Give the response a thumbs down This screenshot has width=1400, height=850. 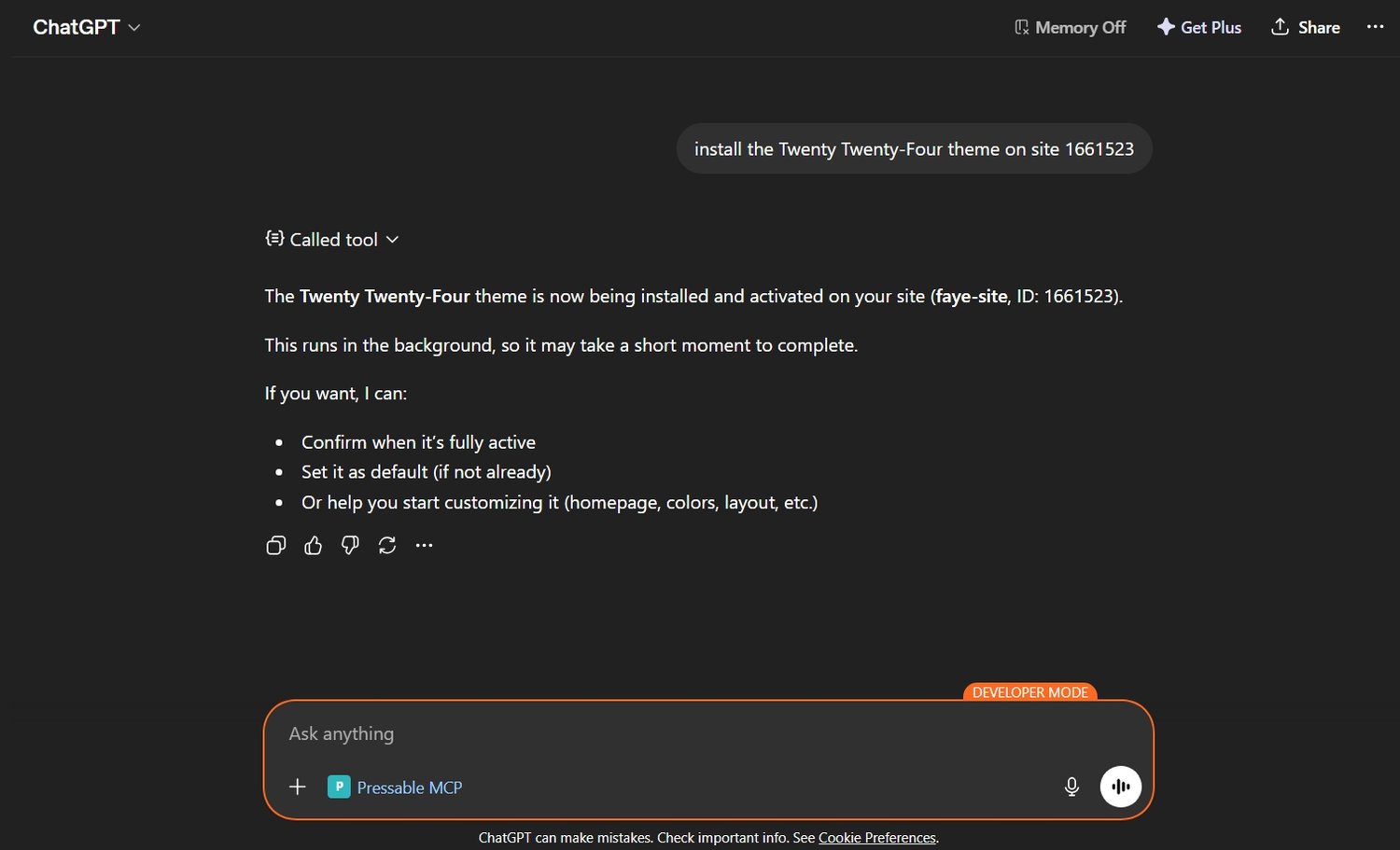[350, 545]
